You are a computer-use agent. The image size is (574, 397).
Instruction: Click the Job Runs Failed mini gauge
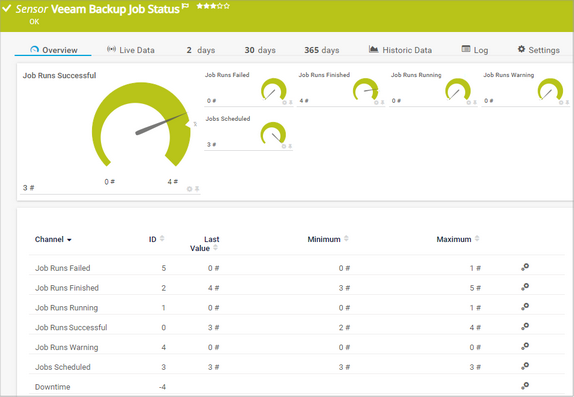[x=274, y=89]
